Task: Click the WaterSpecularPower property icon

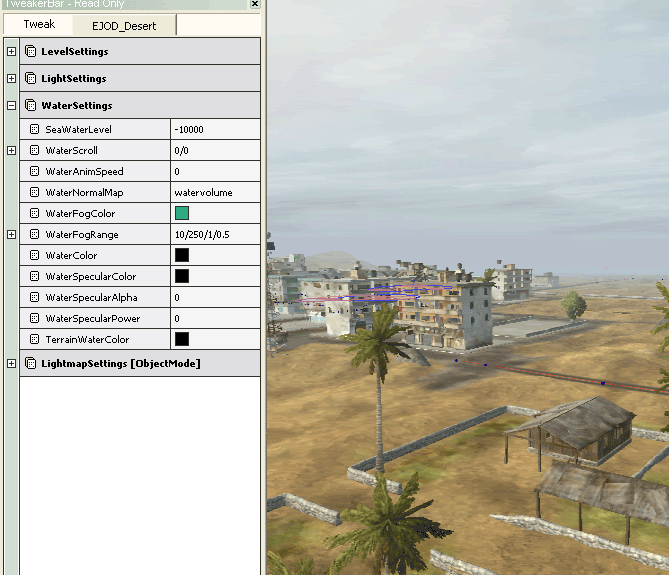Action: pos(34,318)
